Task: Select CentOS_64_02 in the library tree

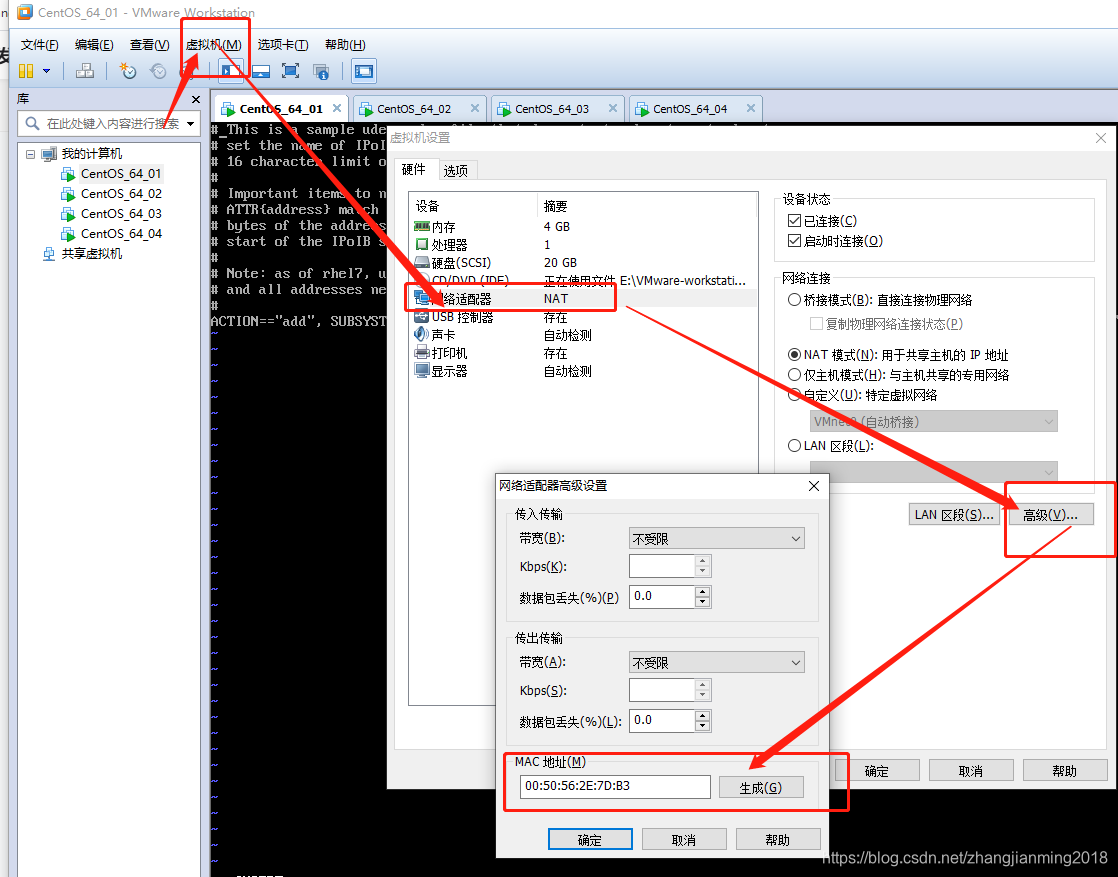Action: [121, 194]
